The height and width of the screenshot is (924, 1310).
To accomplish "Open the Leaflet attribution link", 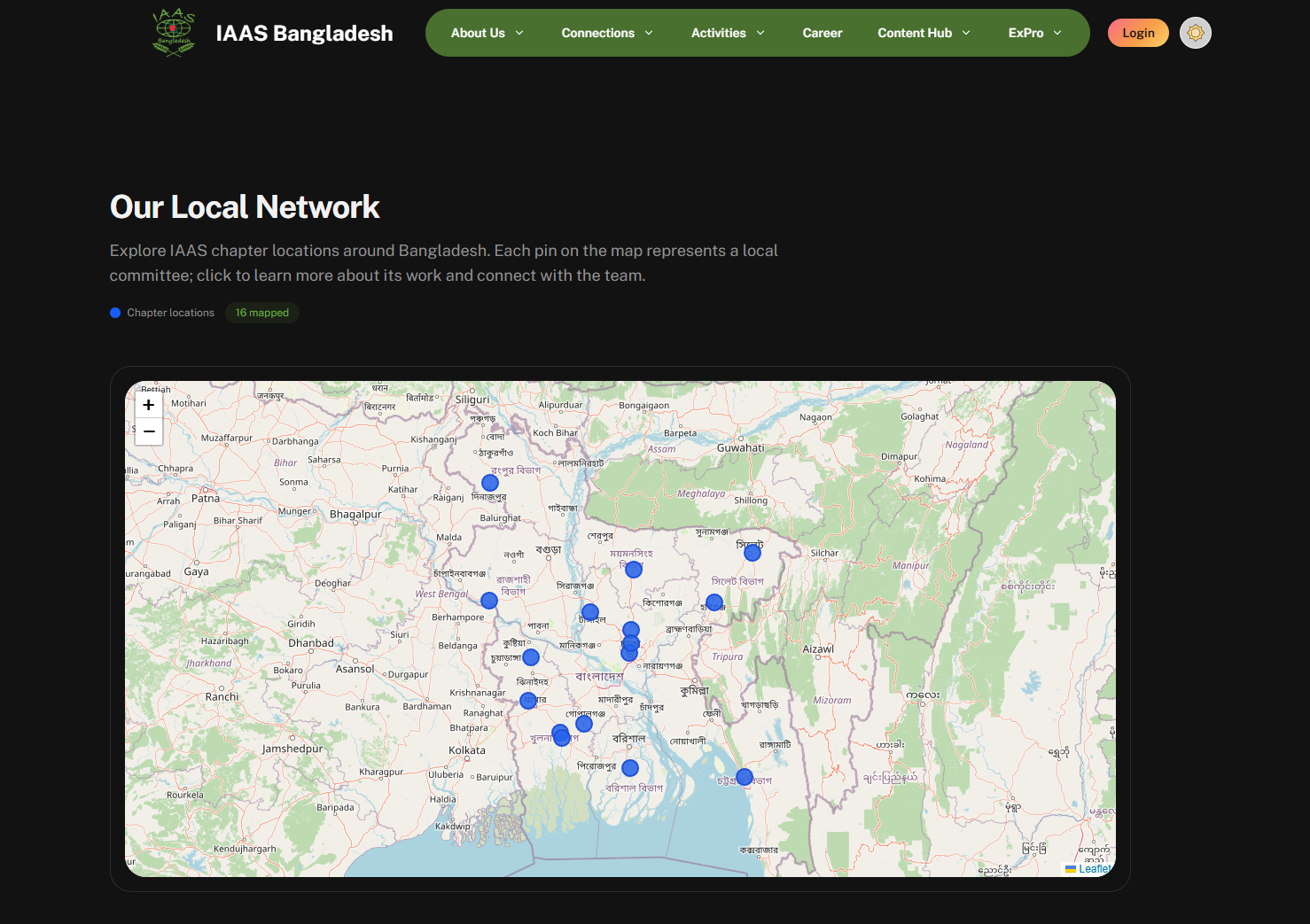I will (1093, 869).
